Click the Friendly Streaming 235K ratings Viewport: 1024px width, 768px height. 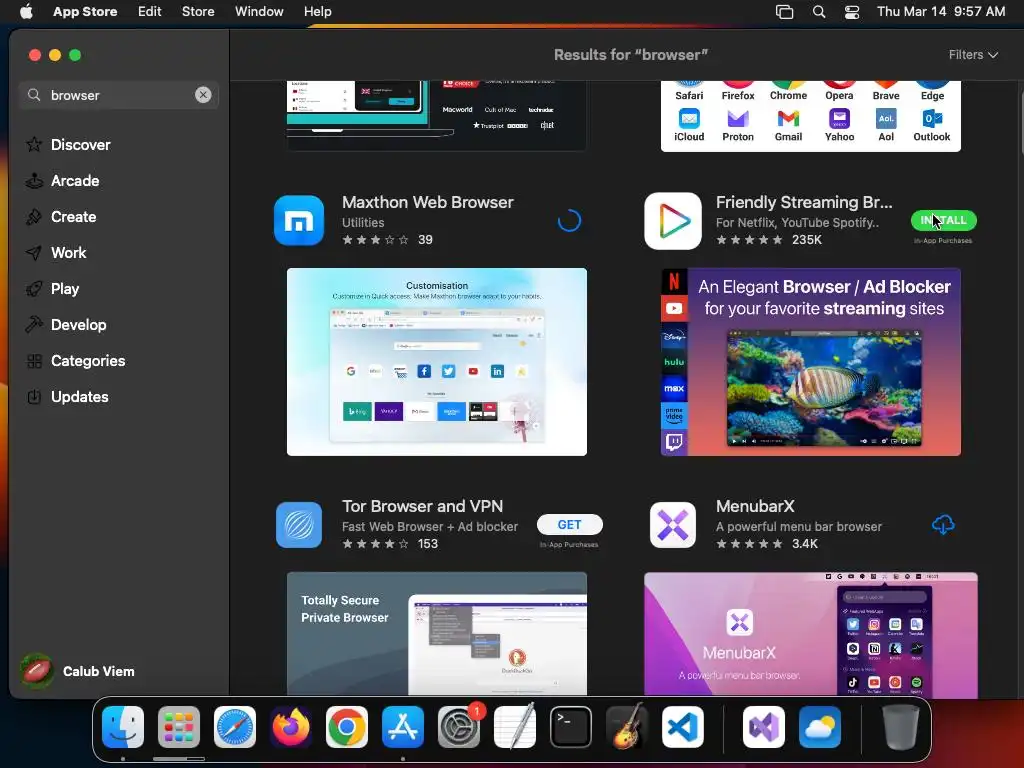coord(769,240)
